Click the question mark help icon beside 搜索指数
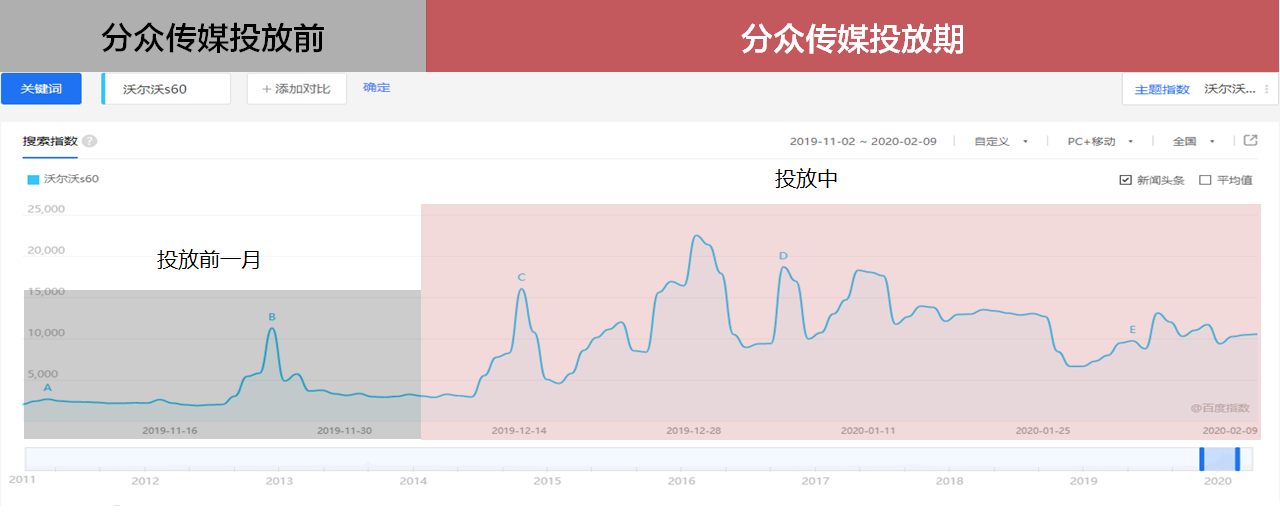 [90, 141]
